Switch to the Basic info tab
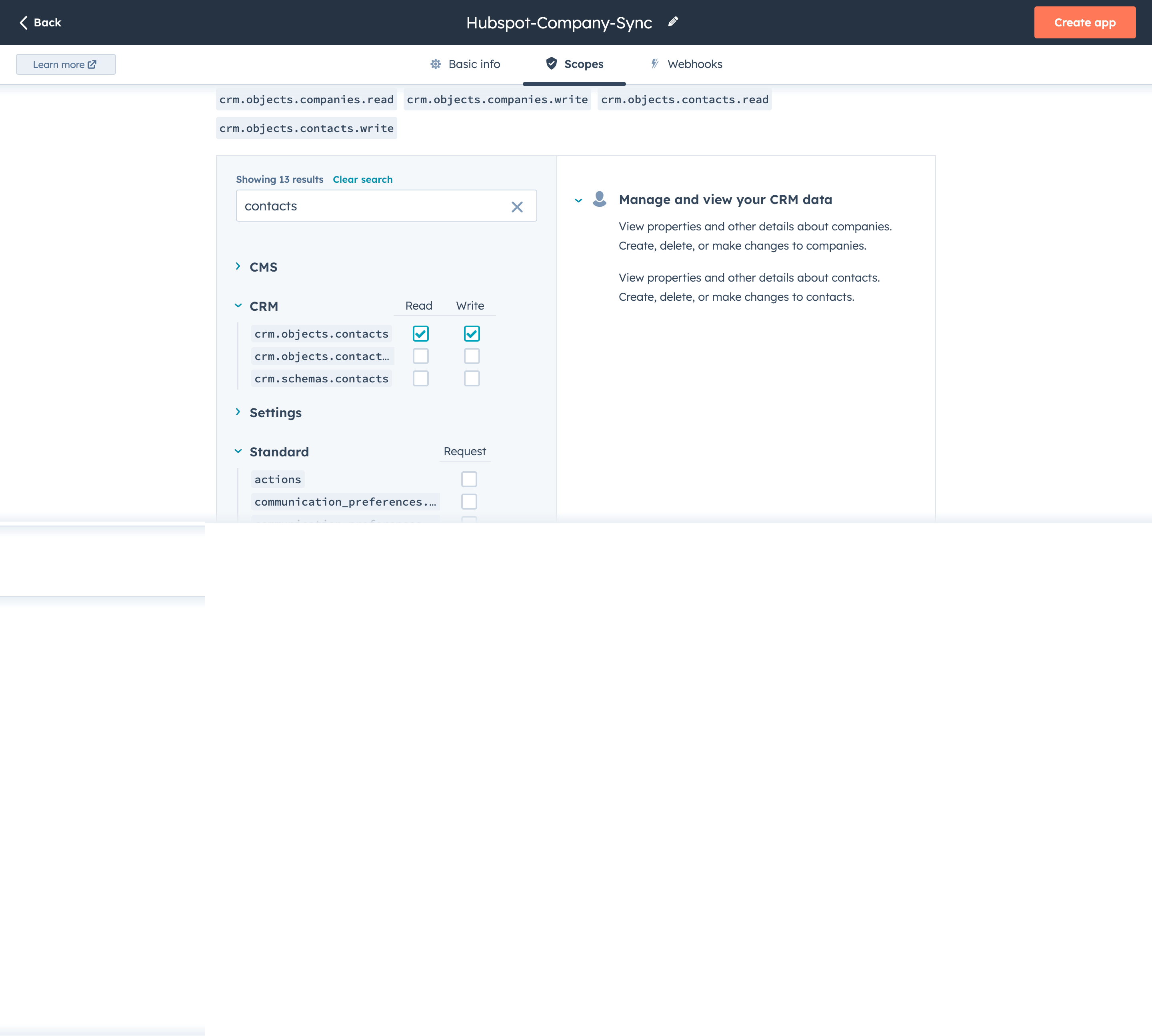Image resolution: width=1152 pixels, height=1036 pixels. (465, 64)
